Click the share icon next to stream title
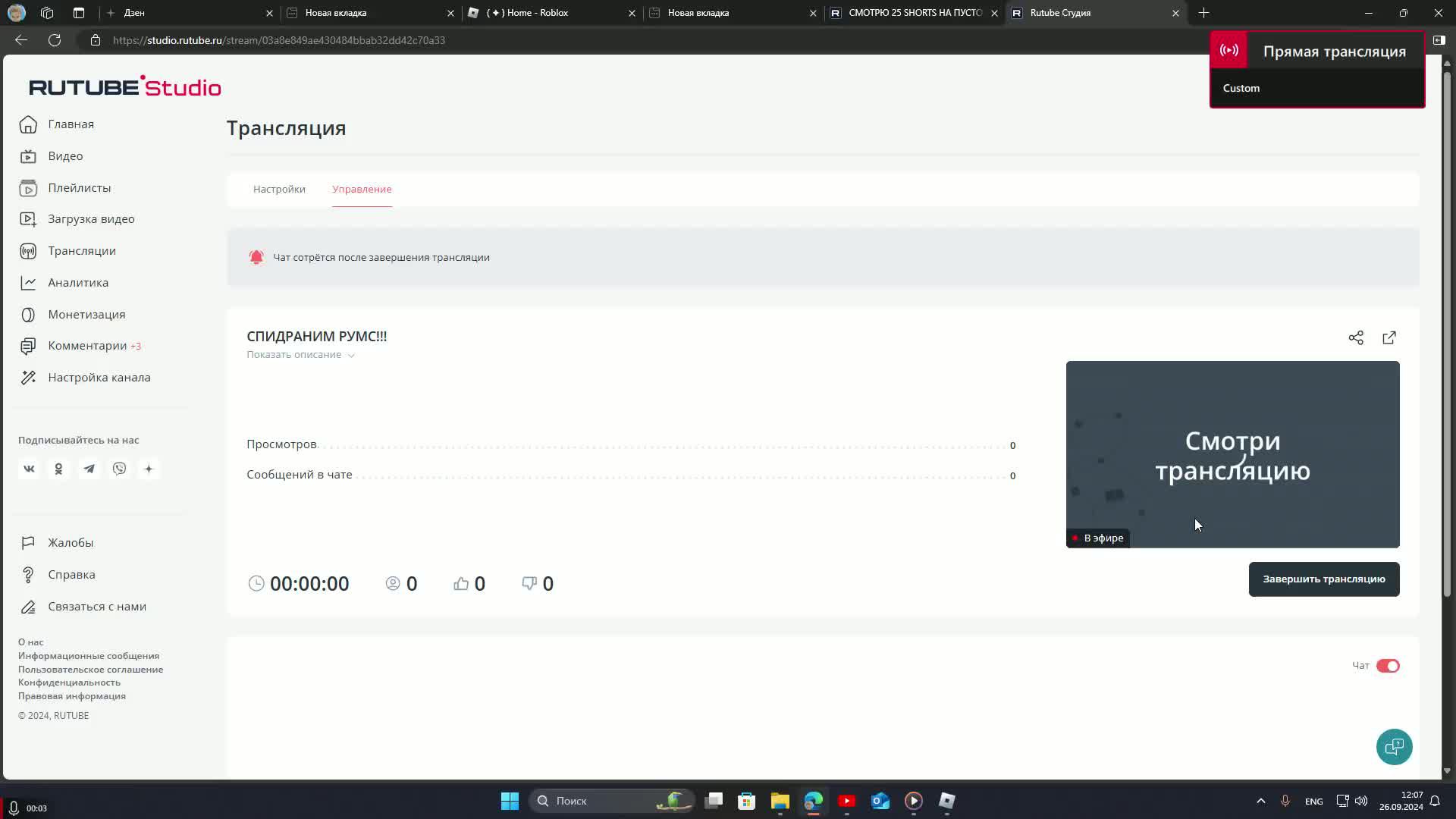Image resolution: width=1456 pixels, height=819 pixels. click(x=1356, y=338)
